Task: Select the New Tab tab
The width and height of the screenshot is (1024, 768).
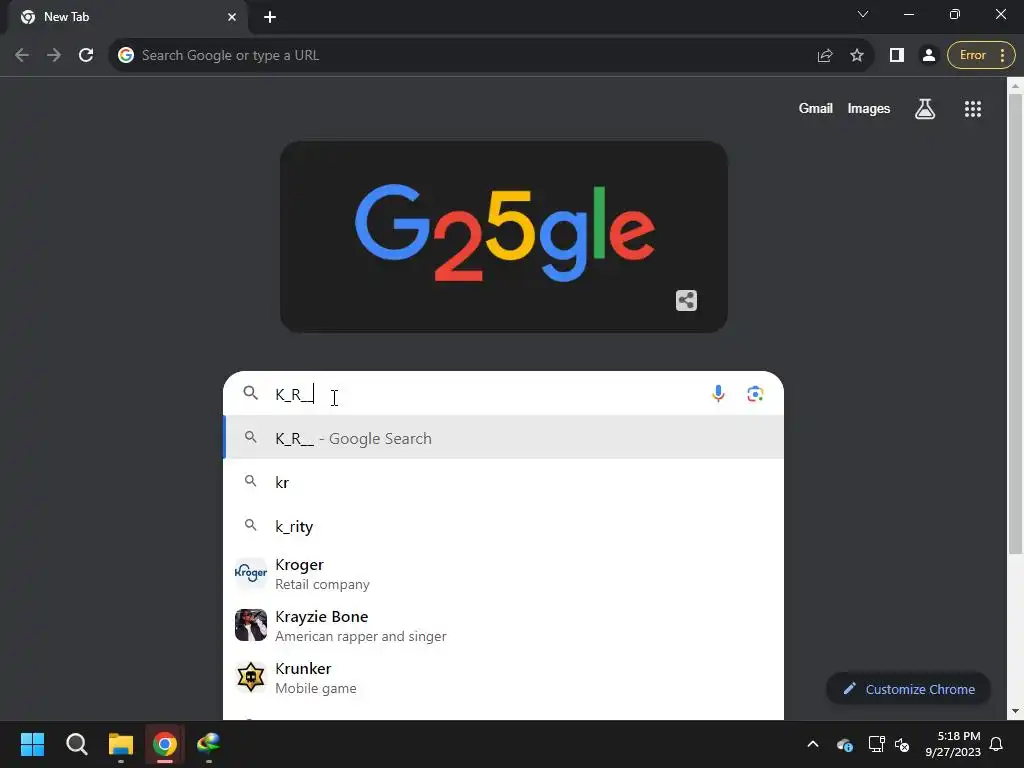Action: point(127,17)
